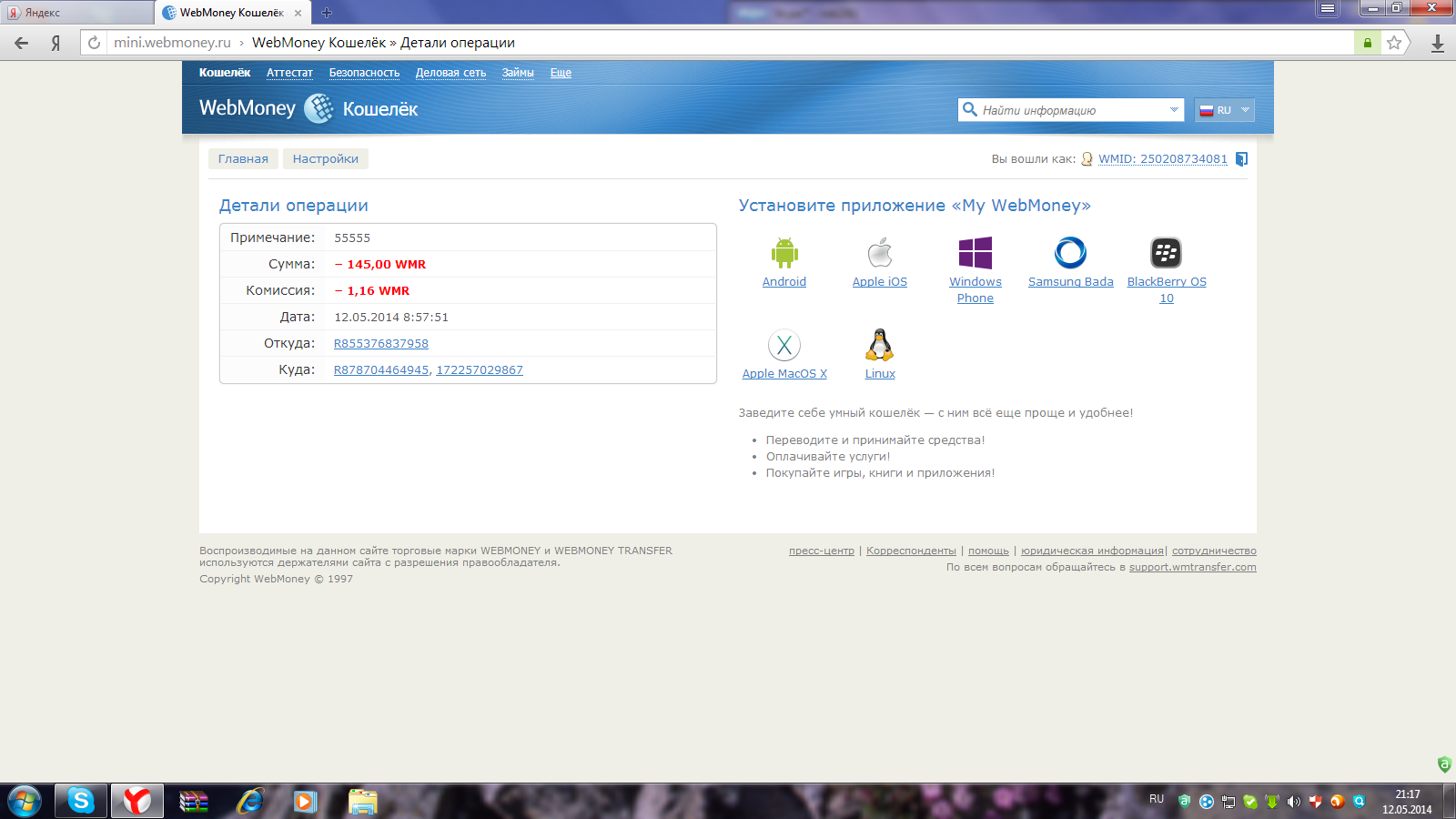Screen dimensions: 1456x819
Task: Expand the search box dropdown arrow
Action: 1174,110
